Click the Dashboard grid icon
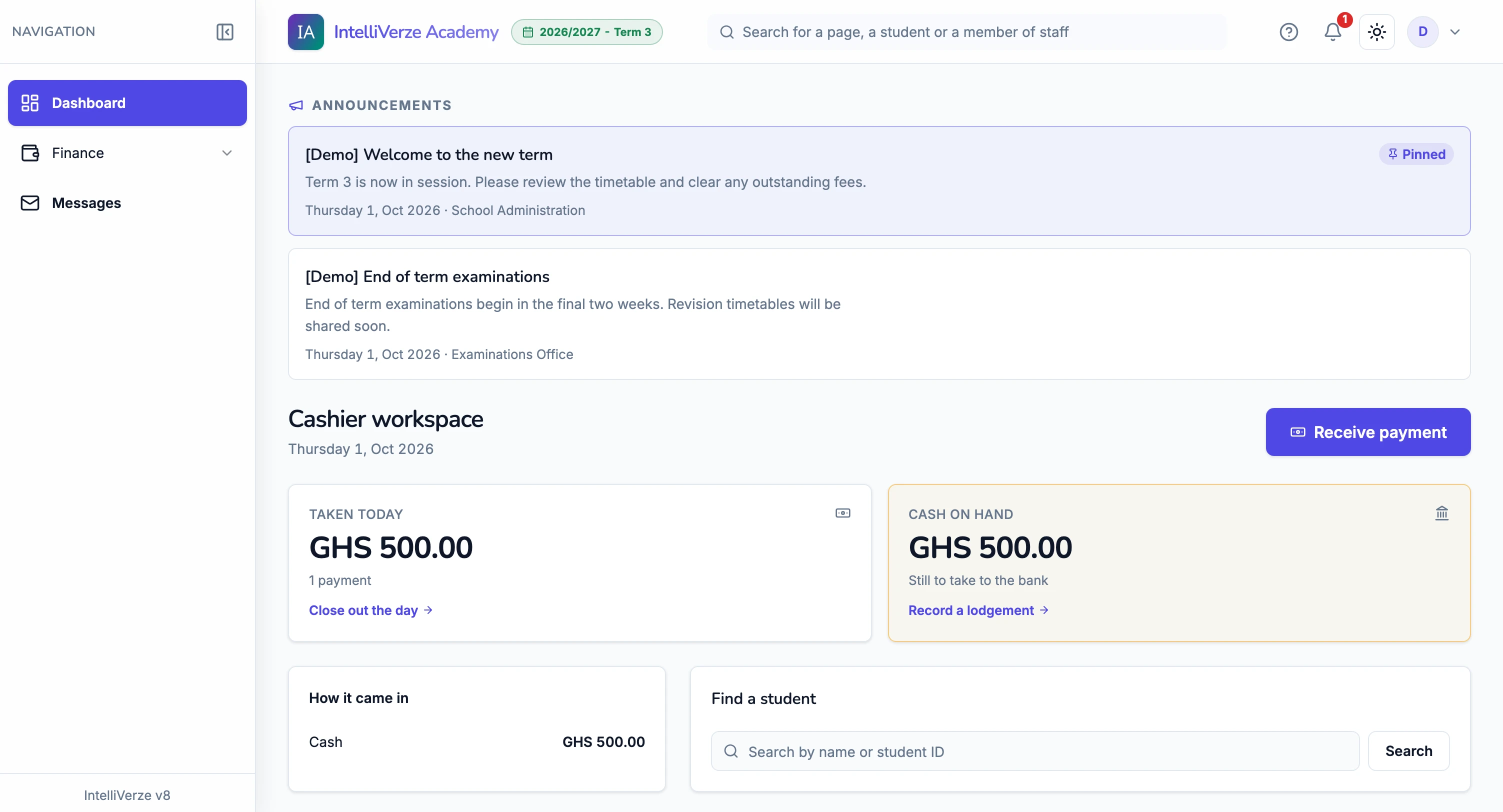The height and width of the screenshot is (812, 1503). (30, 102)
